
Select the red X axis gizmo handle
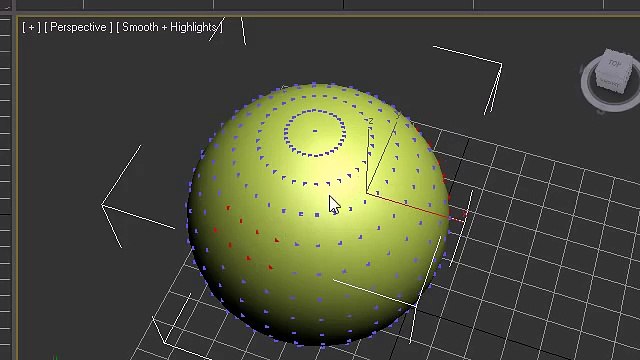pos(416,206)
